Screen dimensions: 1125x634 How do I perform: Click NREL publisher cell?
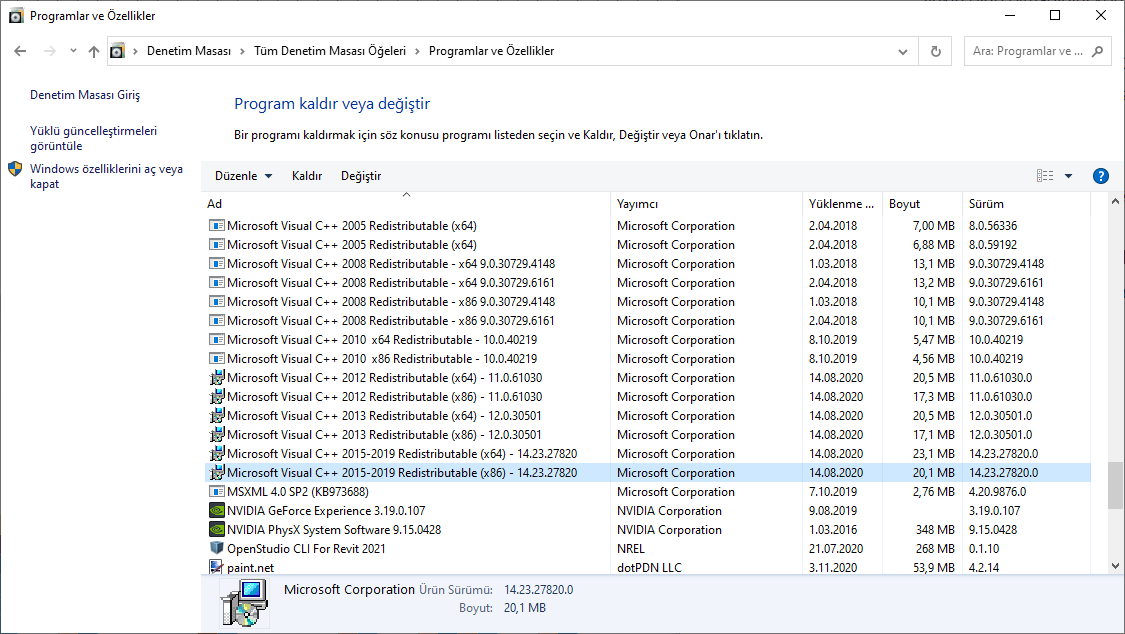pyautogui.click(x=631, y=549)
